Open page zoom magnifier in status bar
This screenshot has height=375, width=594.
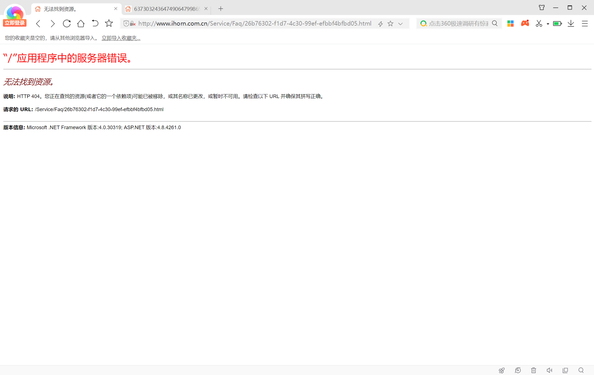tap(581, 370)
